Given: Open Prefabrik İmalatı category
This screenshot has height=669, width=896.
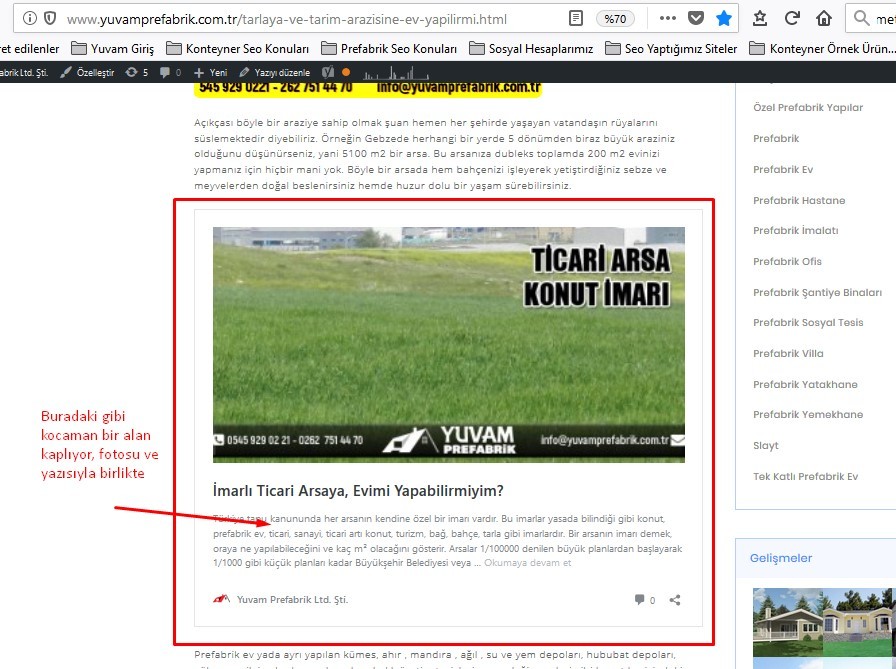Looking at the screenshot, I should (795, 230).
